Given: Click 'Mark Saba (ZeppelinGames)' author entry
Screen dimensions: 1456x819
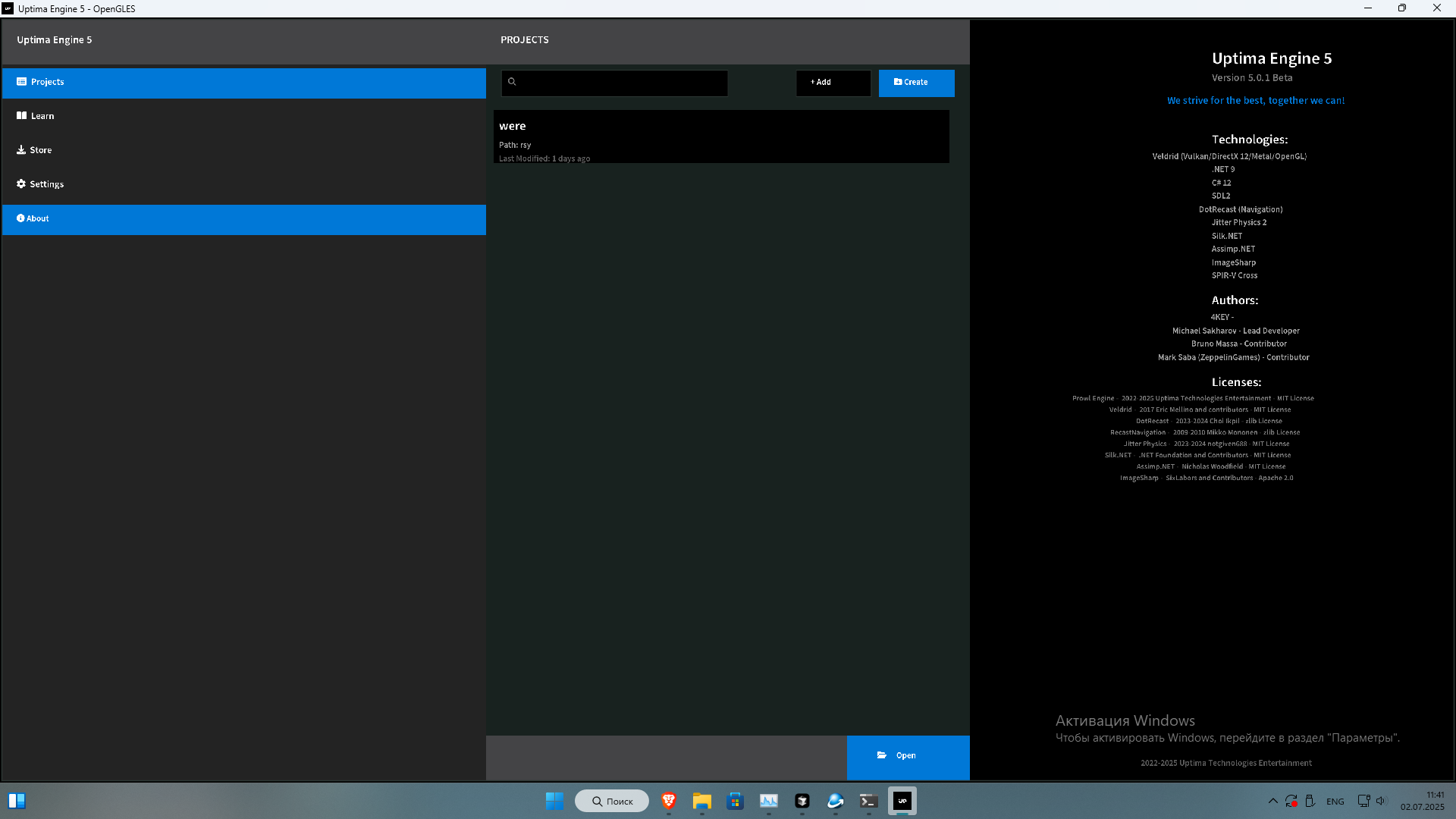Looking at the screenshot, I should pos(1234,358).
